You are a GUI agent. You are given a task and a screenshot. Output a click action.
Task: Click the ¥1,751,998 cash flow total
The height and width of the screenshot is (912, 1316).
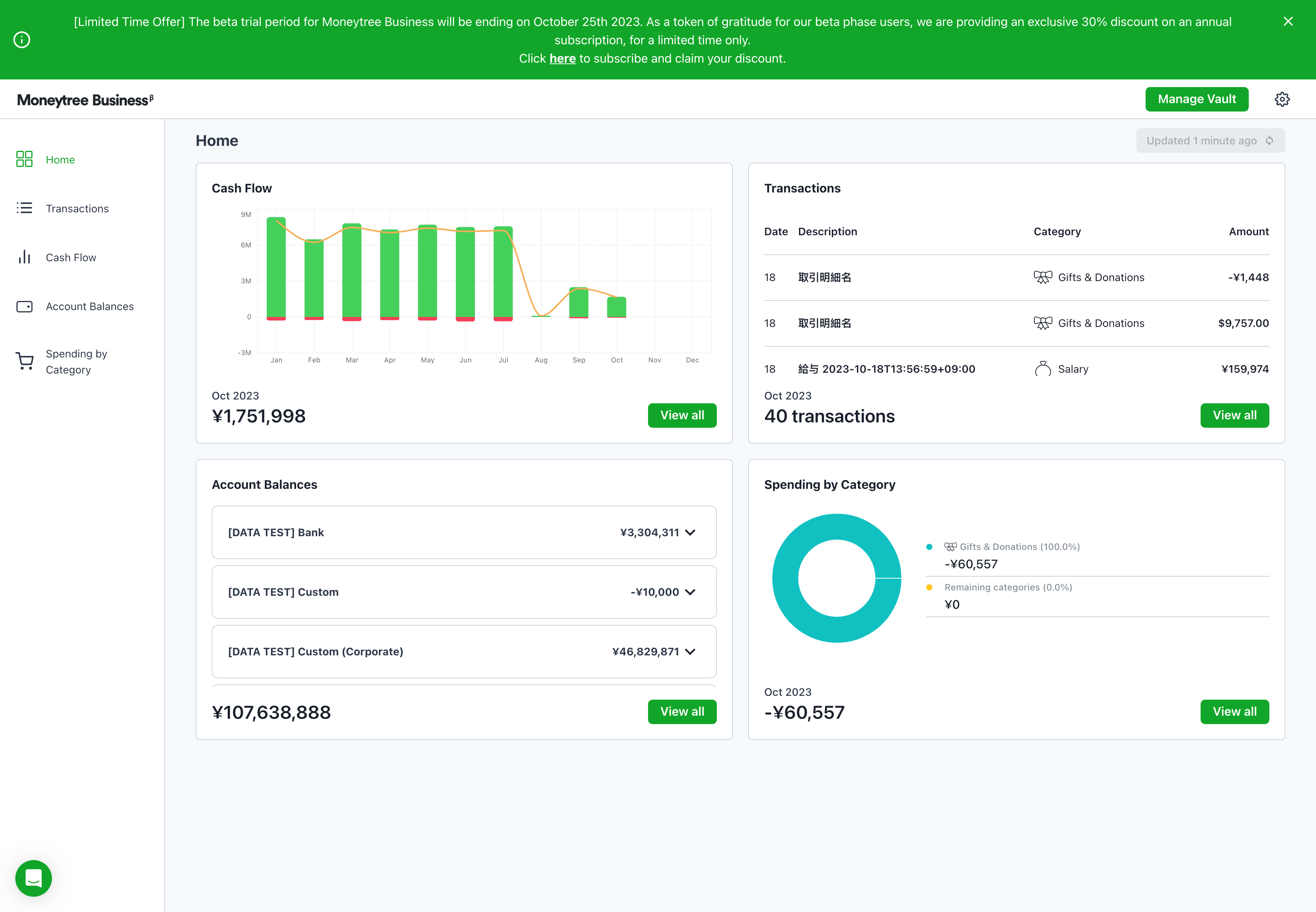tap(258, 416)
